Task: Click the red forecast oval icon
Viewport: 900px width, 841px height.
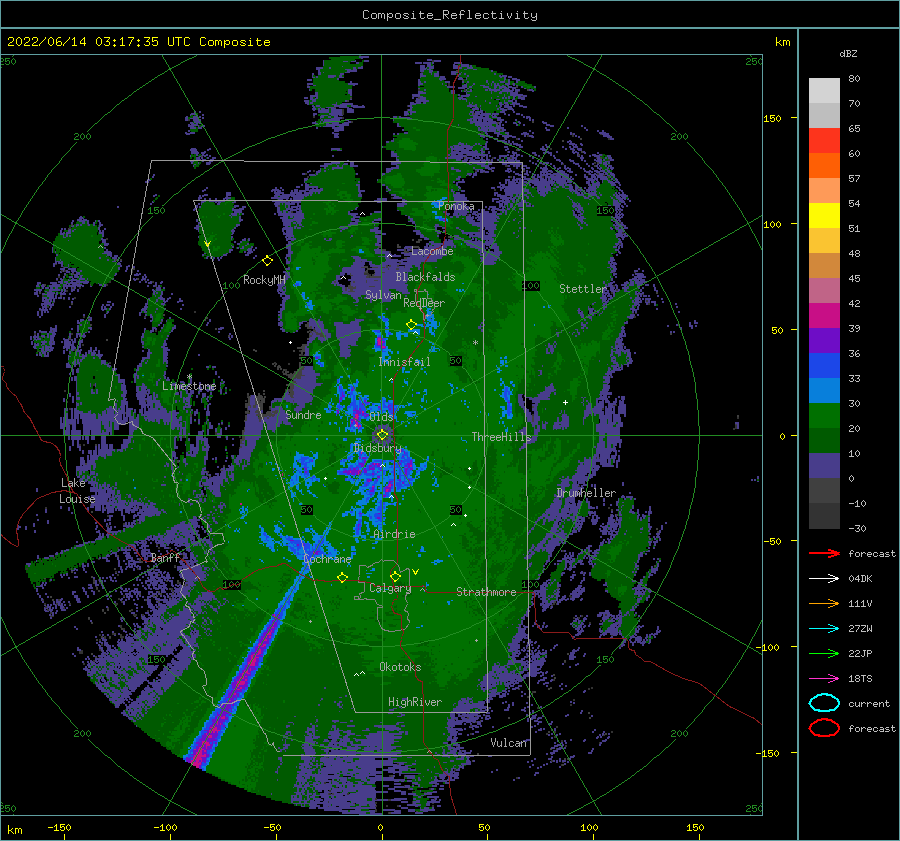Action: (824, 728)
